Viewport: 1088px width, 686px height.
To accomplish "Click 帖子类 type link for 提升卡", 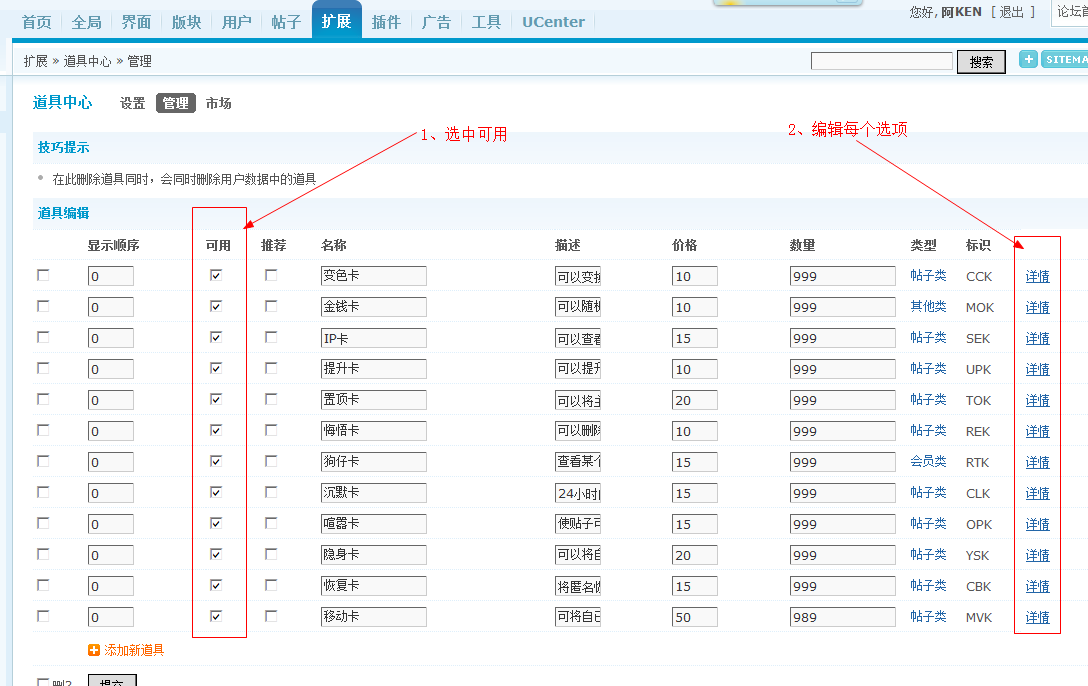I will pos(928,368).
